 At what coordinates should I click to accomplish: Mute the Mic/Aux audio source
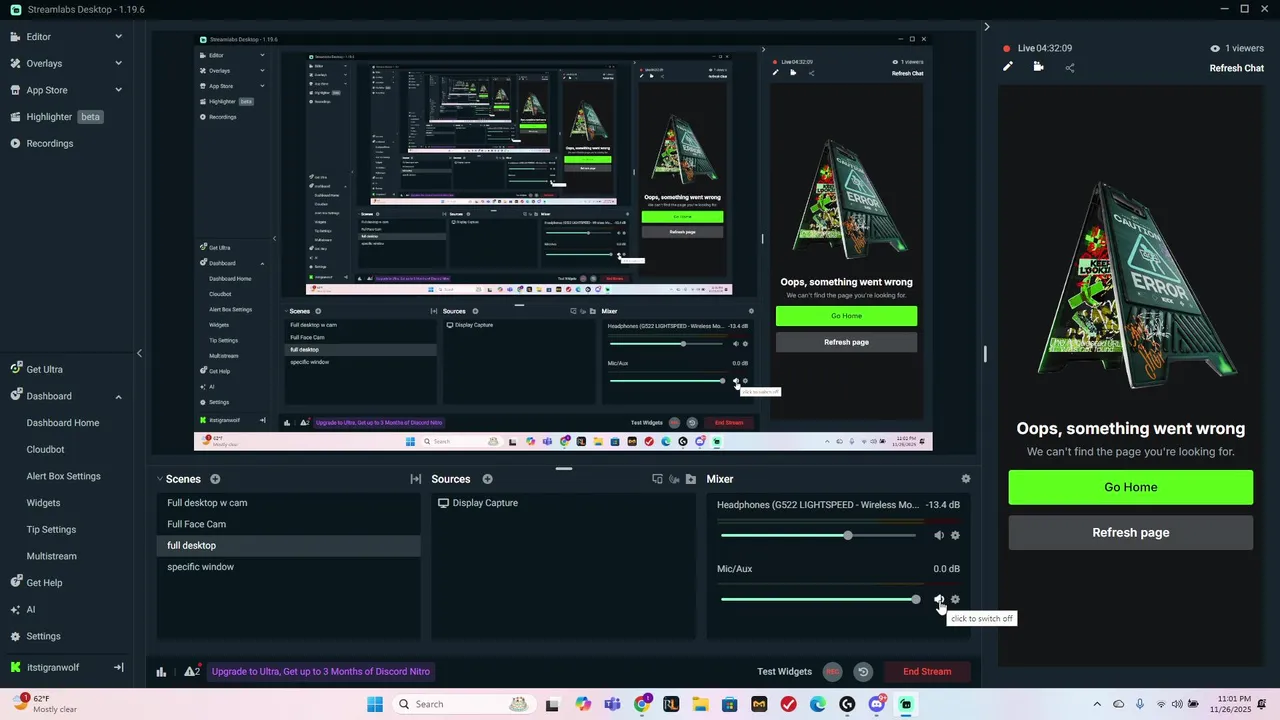[x=939, y=600]
